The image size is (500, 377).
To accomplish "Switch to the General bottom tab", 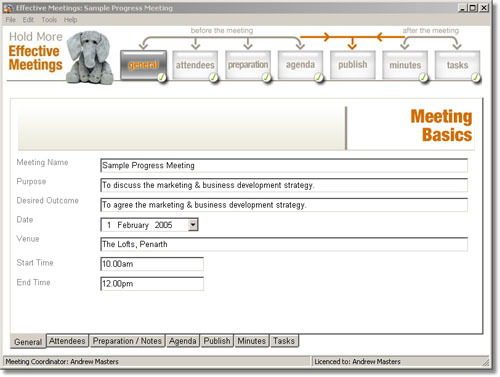I will [x=28, y=342].
